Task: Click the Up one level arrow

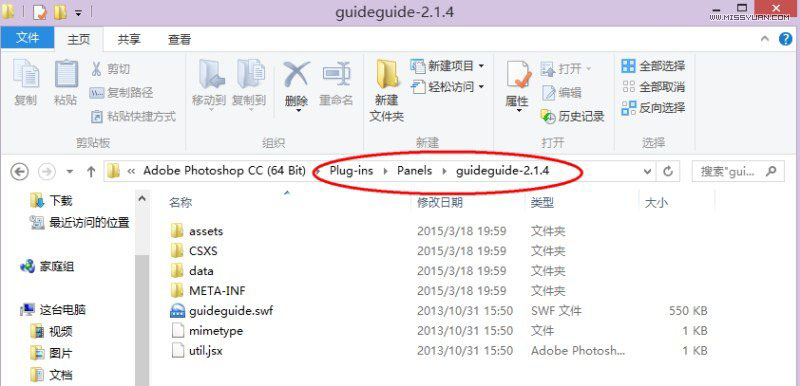Action: click(91, 172)
